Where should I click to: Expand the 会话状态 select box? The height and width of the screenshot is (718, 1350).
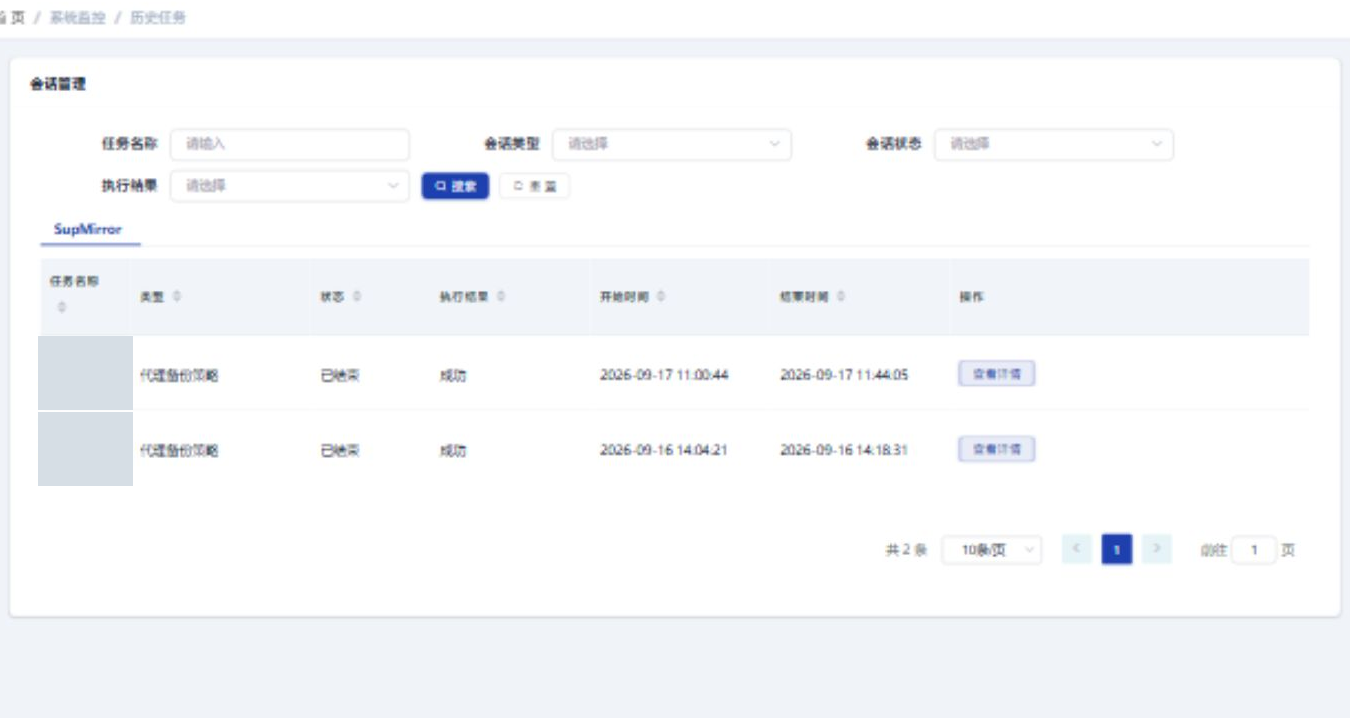click(1054, 144)
